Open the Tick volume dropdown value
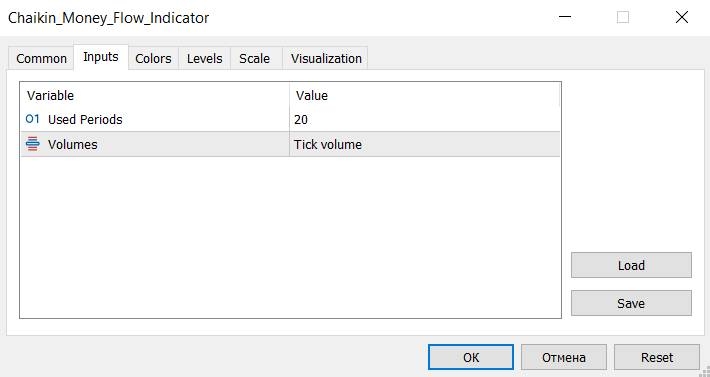 [x=424, y=144]
